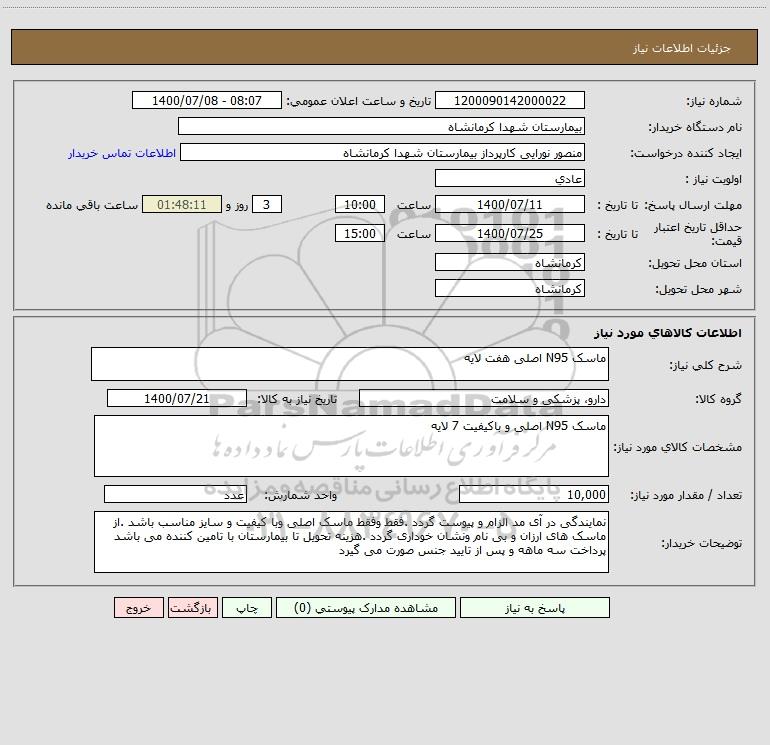Viewport: 770px width, 745px height.
Task: Click the response deadline date 1400/07/11
Action: click(x=510, y=204)
